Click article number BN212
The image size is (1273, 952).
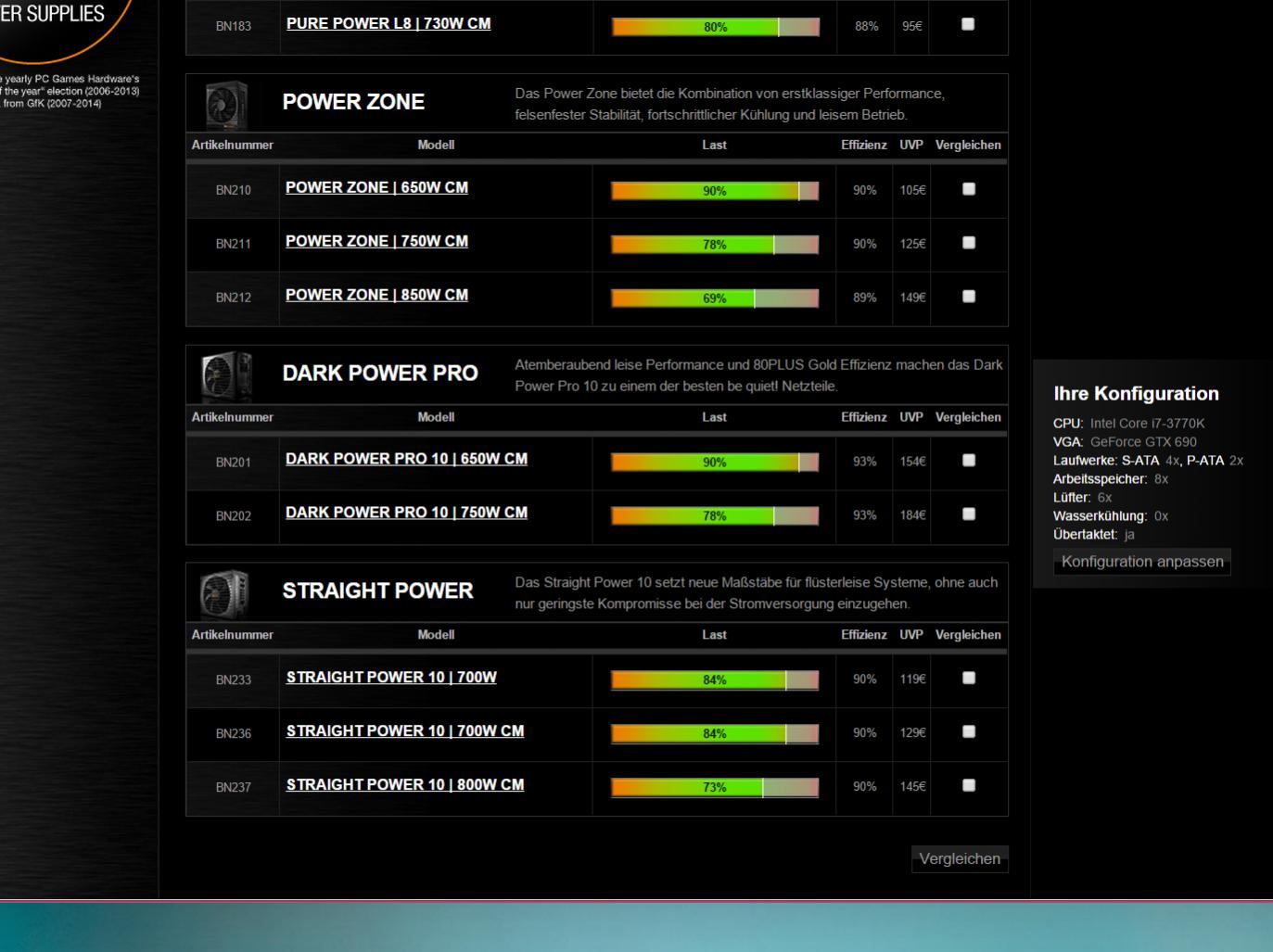pos(234,298)
